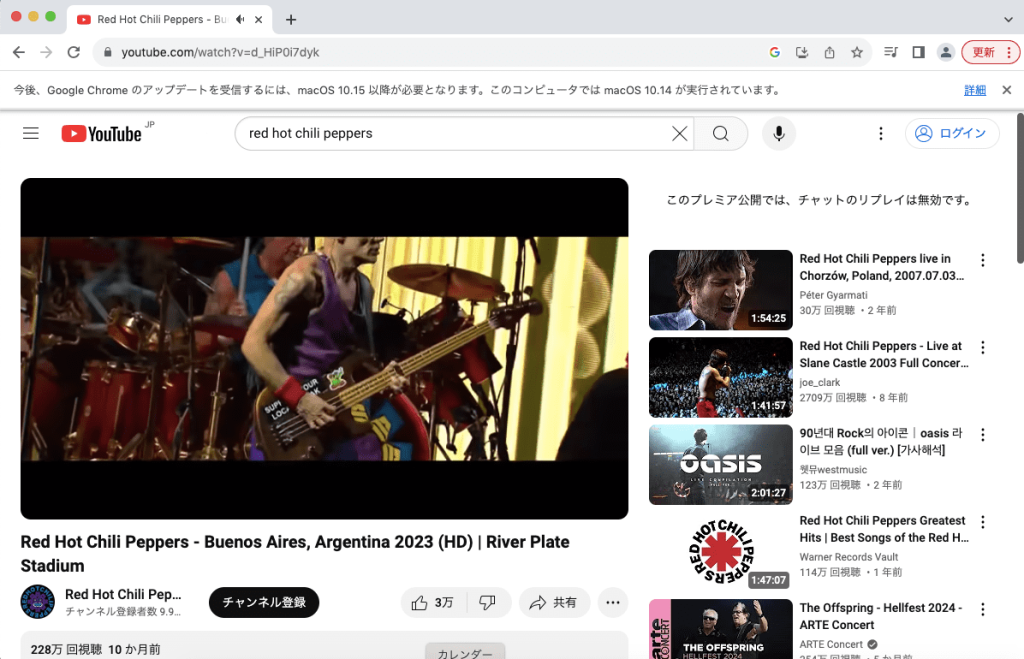1024x659 pixels.
Task: Reload the YouTube page
Action: tap(74, 52)
